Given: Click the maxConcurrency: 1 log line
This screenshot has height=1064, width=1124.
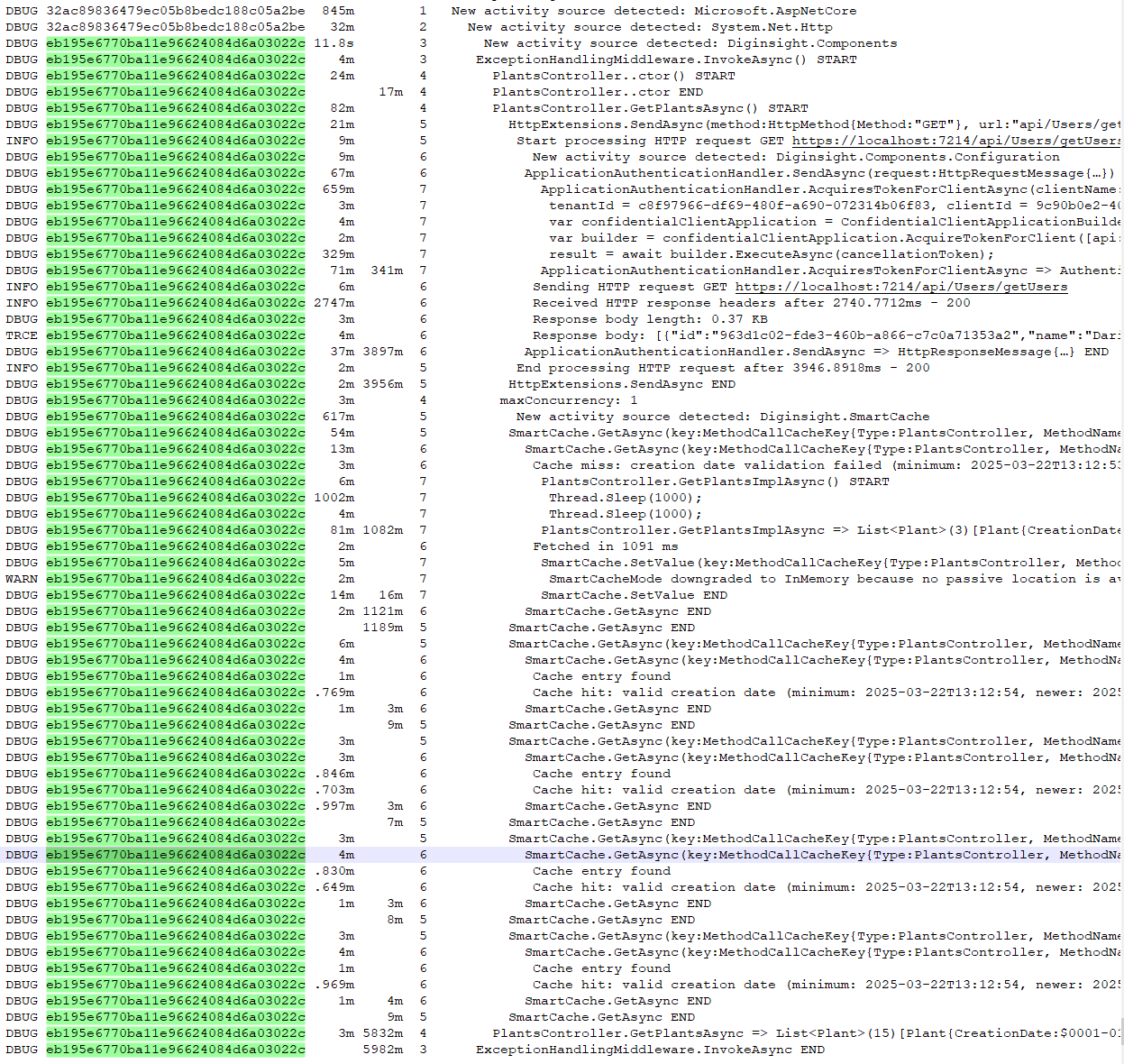Looking at the screenshot, I should (x=568, y=400).
